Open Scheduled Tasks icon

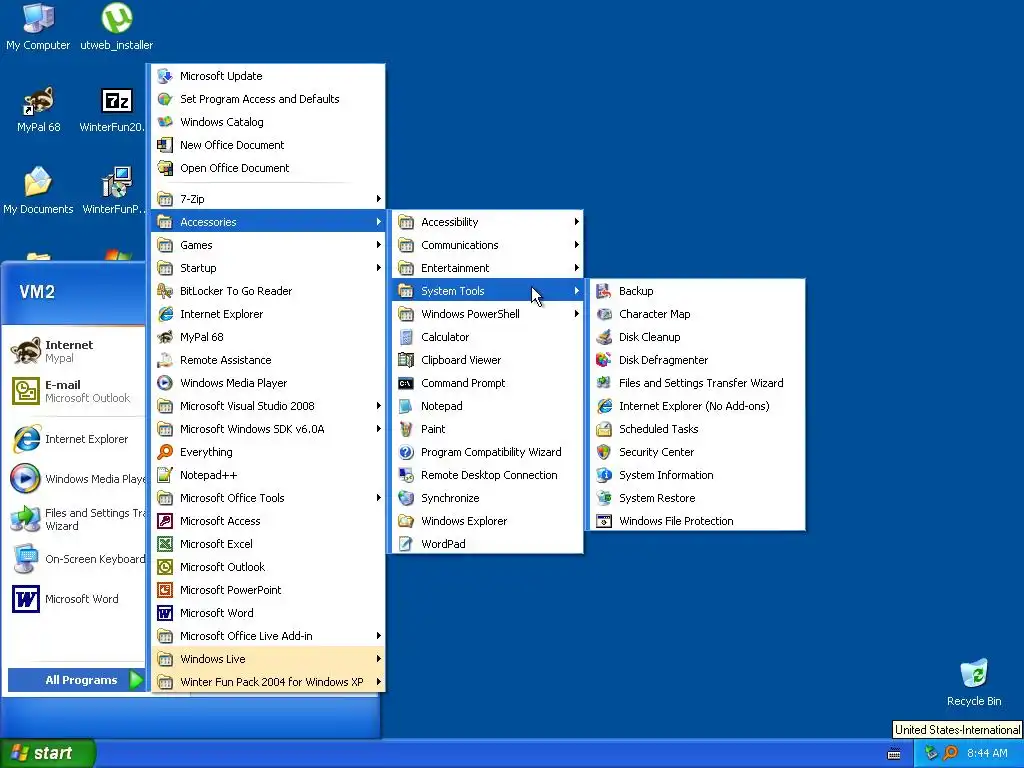pos(604,429)
